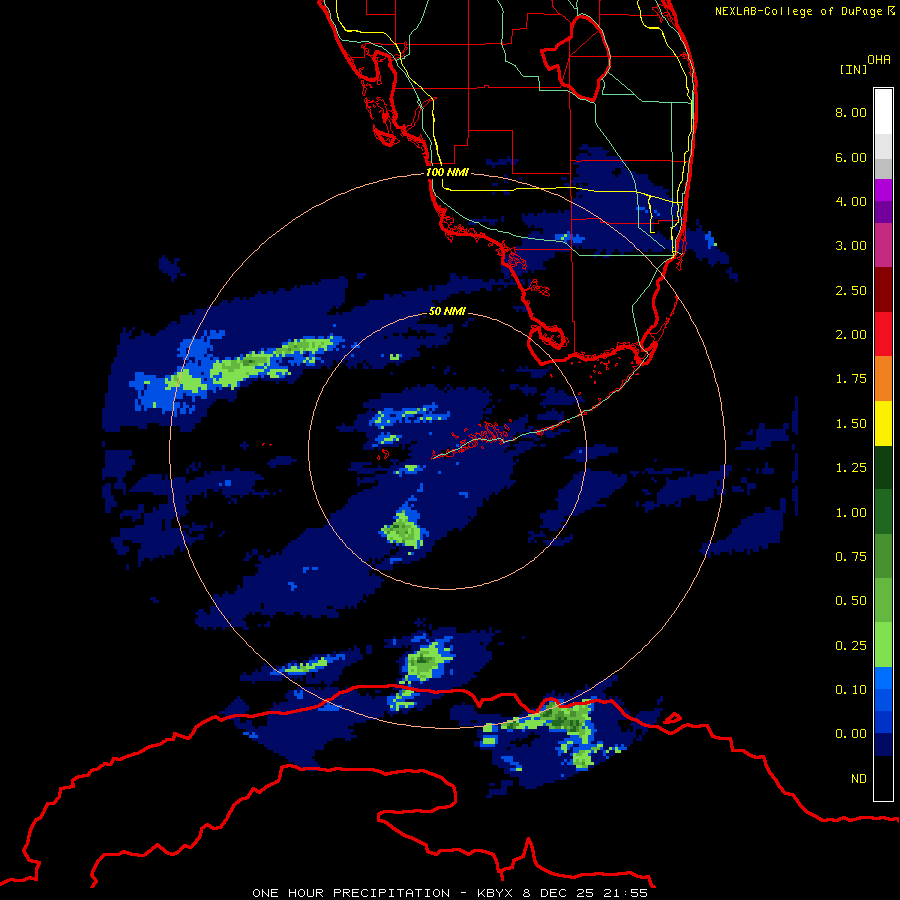Click the ND legend label
Viewport: 900px width, 900px height.
(859, 779)
